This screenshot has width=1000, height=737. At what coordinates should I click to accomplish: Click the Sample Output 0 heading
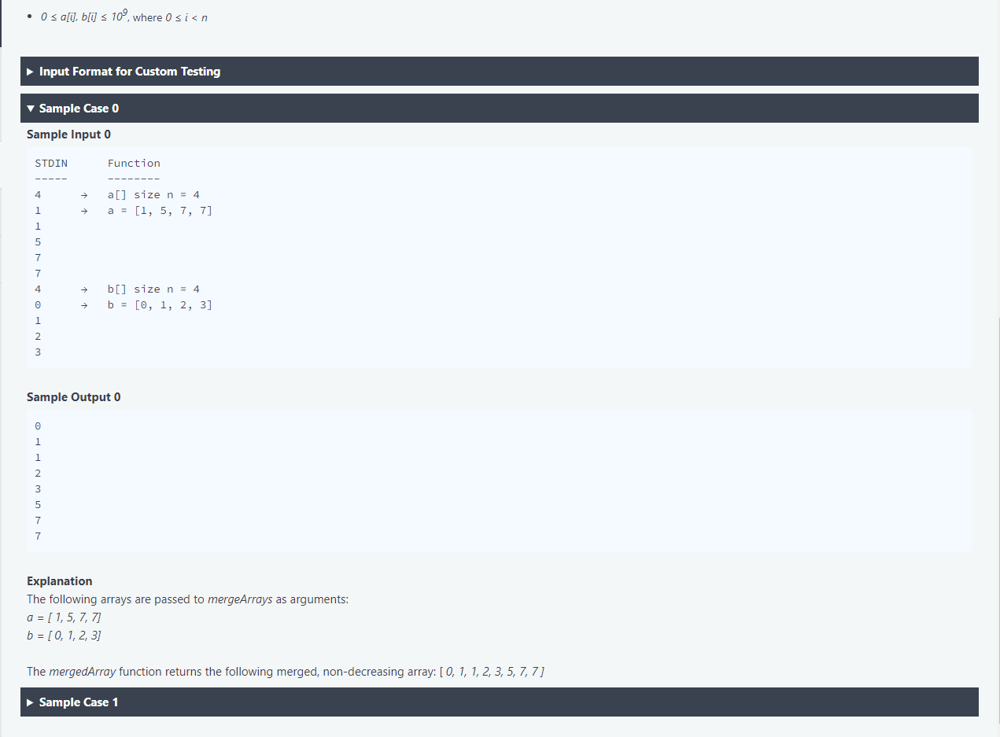[73, 397]
